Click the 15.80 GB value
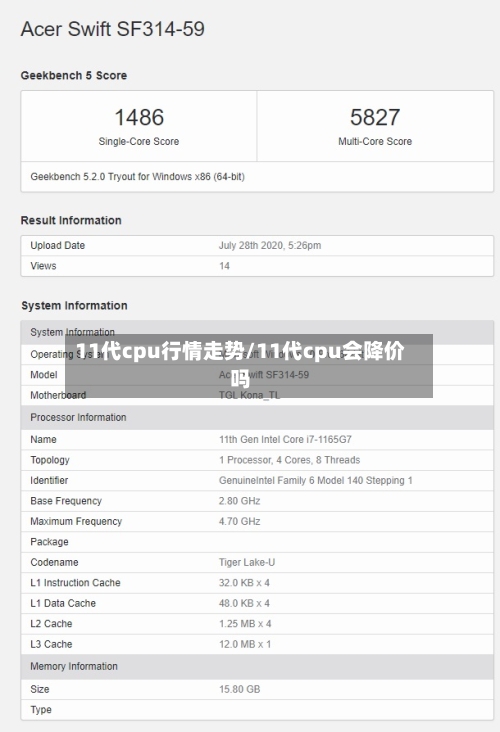This screenshot has height=732, width=500. tap(239, 690)
